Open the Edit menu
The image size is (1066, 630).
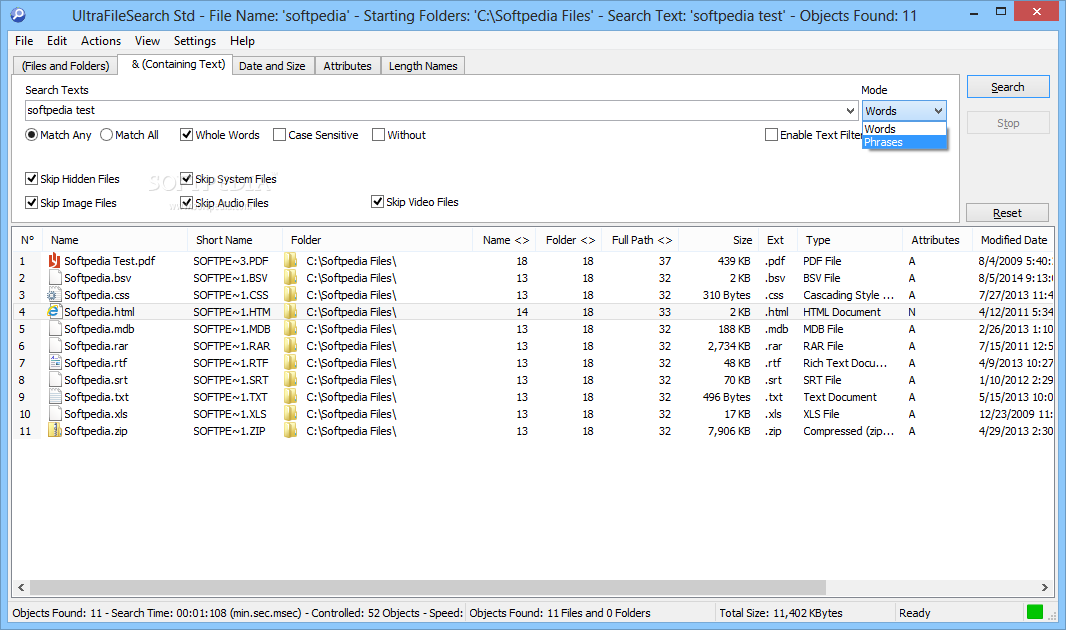click(57, 41)
